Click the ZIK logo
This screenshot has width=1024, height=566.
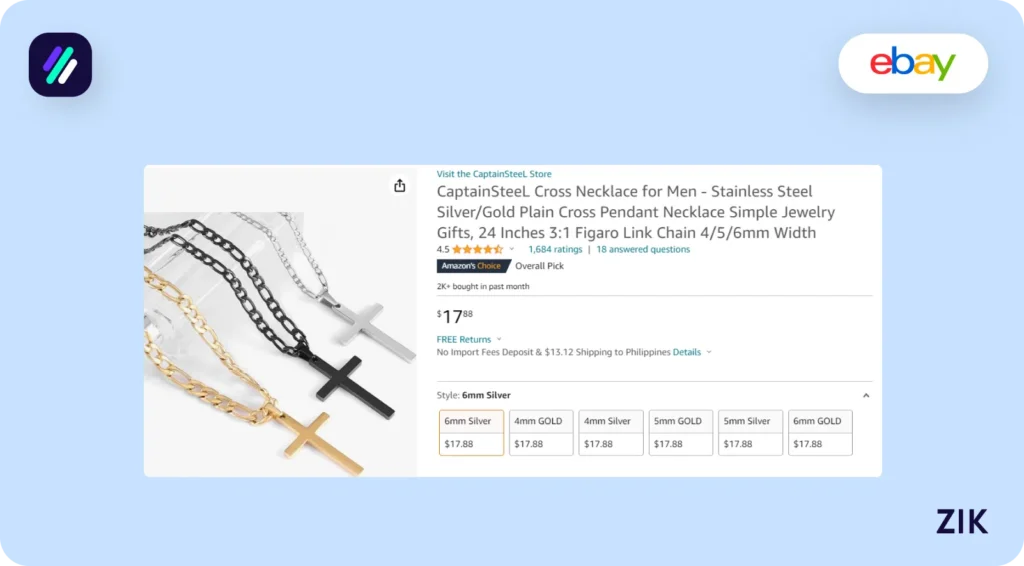pos(961,521)
